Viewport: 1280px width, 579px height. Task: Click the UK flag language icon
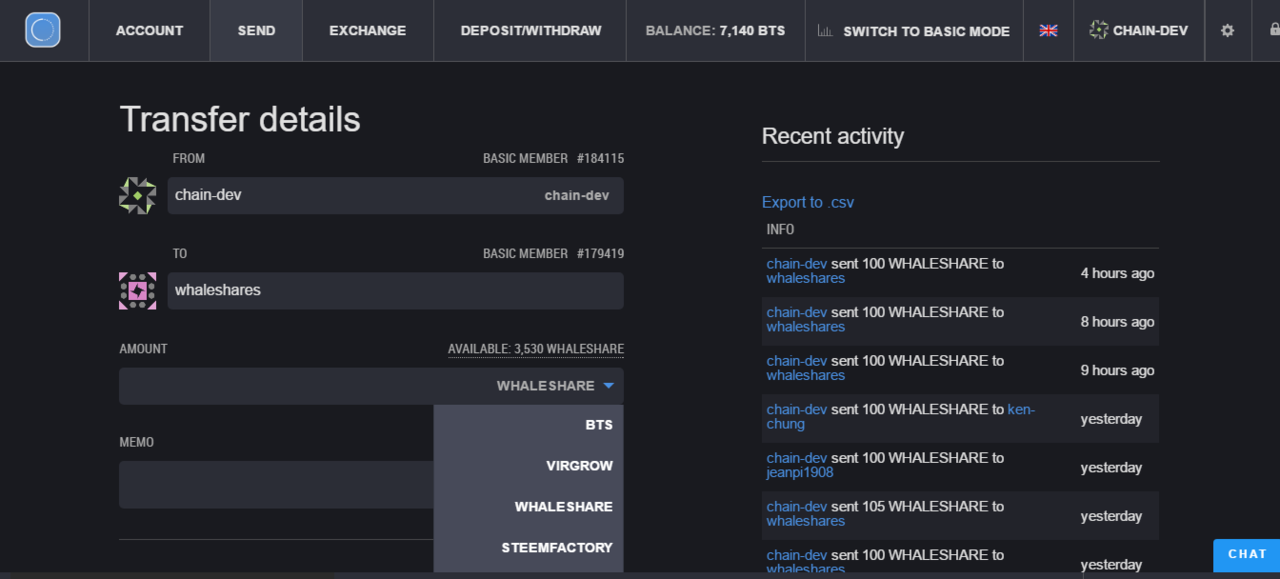coord(1048,30)
